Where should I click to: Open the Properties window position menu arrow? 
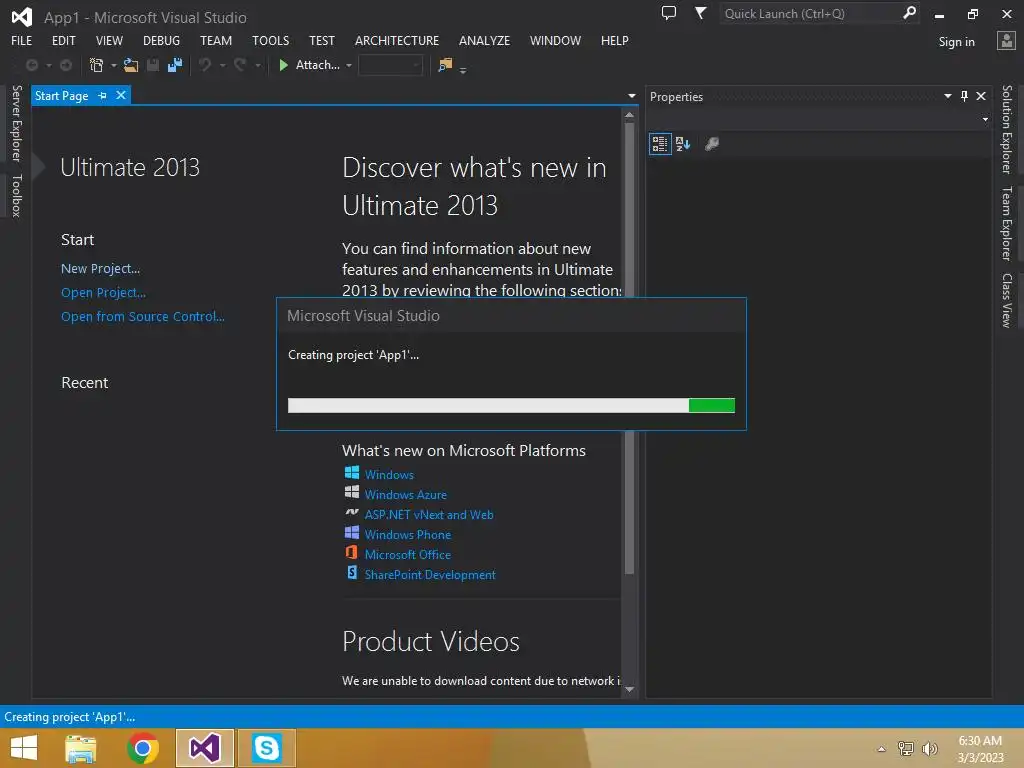coord(948,96)
